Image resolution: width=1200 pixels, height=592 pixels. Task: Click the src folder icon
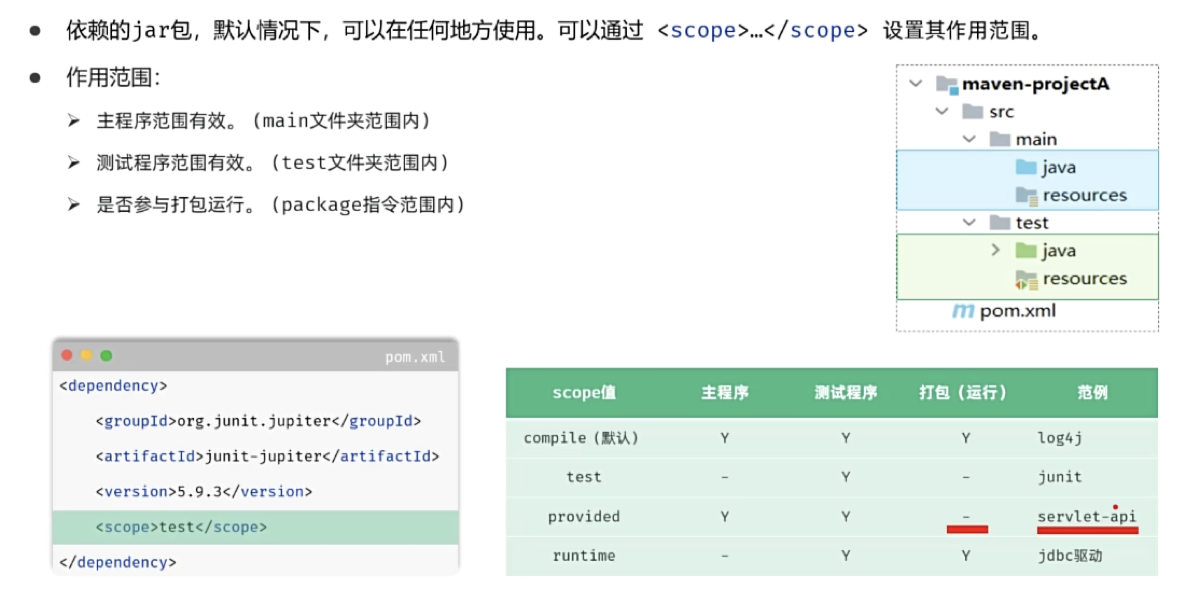click(x=973, y=111)
